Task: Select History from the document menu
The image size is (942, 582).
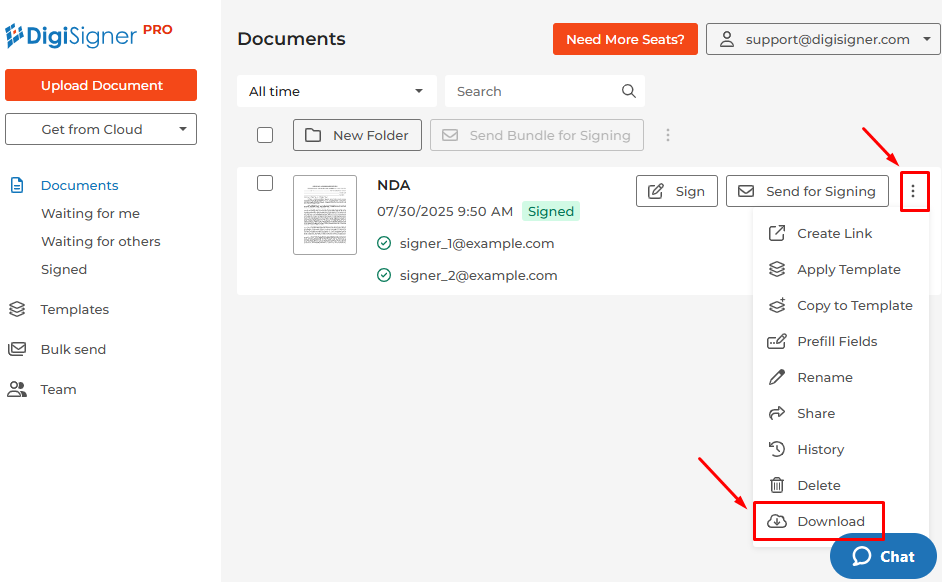Action: point(820,449)
